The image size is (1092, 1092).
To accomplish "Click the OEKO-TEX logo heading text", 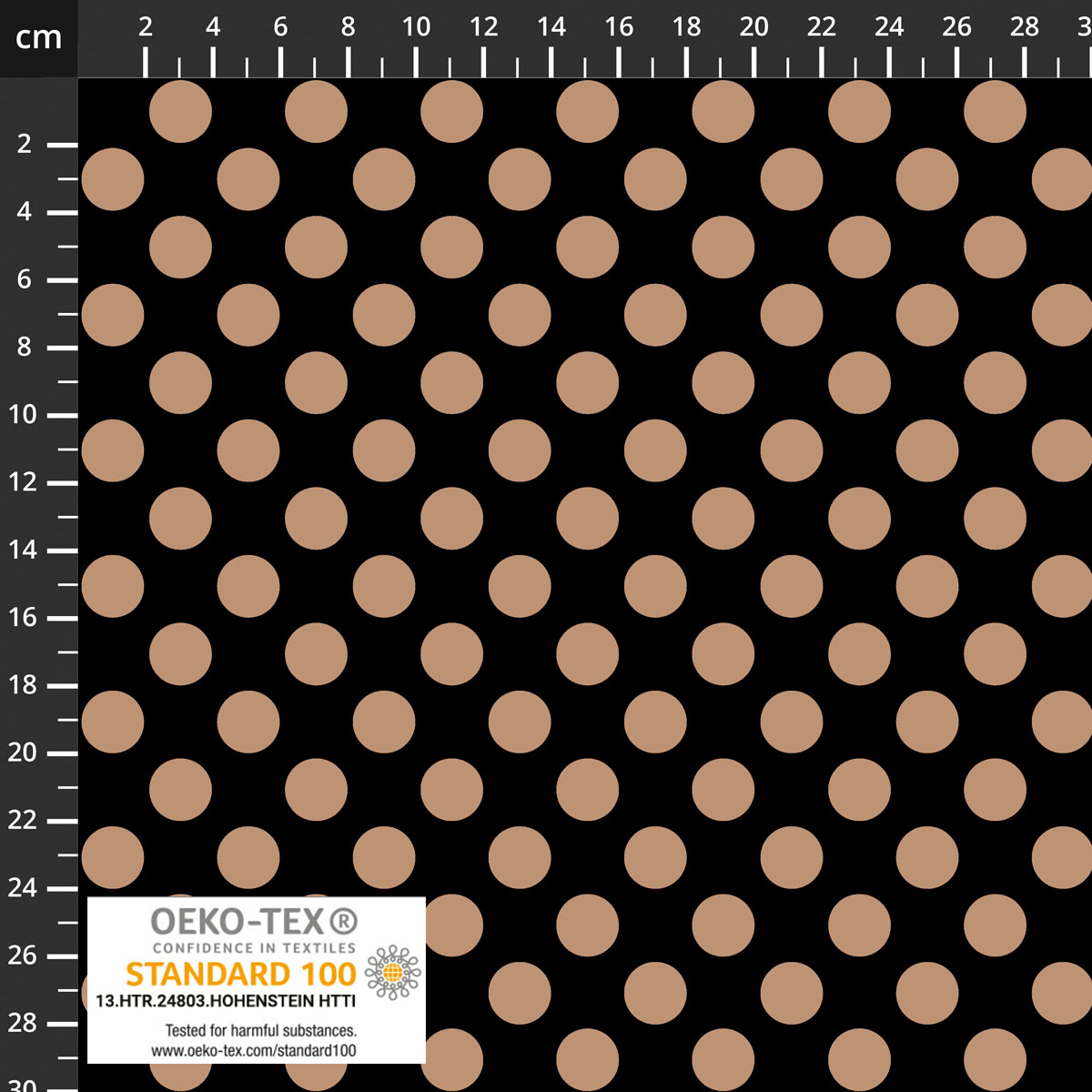I will coord(238,923).
